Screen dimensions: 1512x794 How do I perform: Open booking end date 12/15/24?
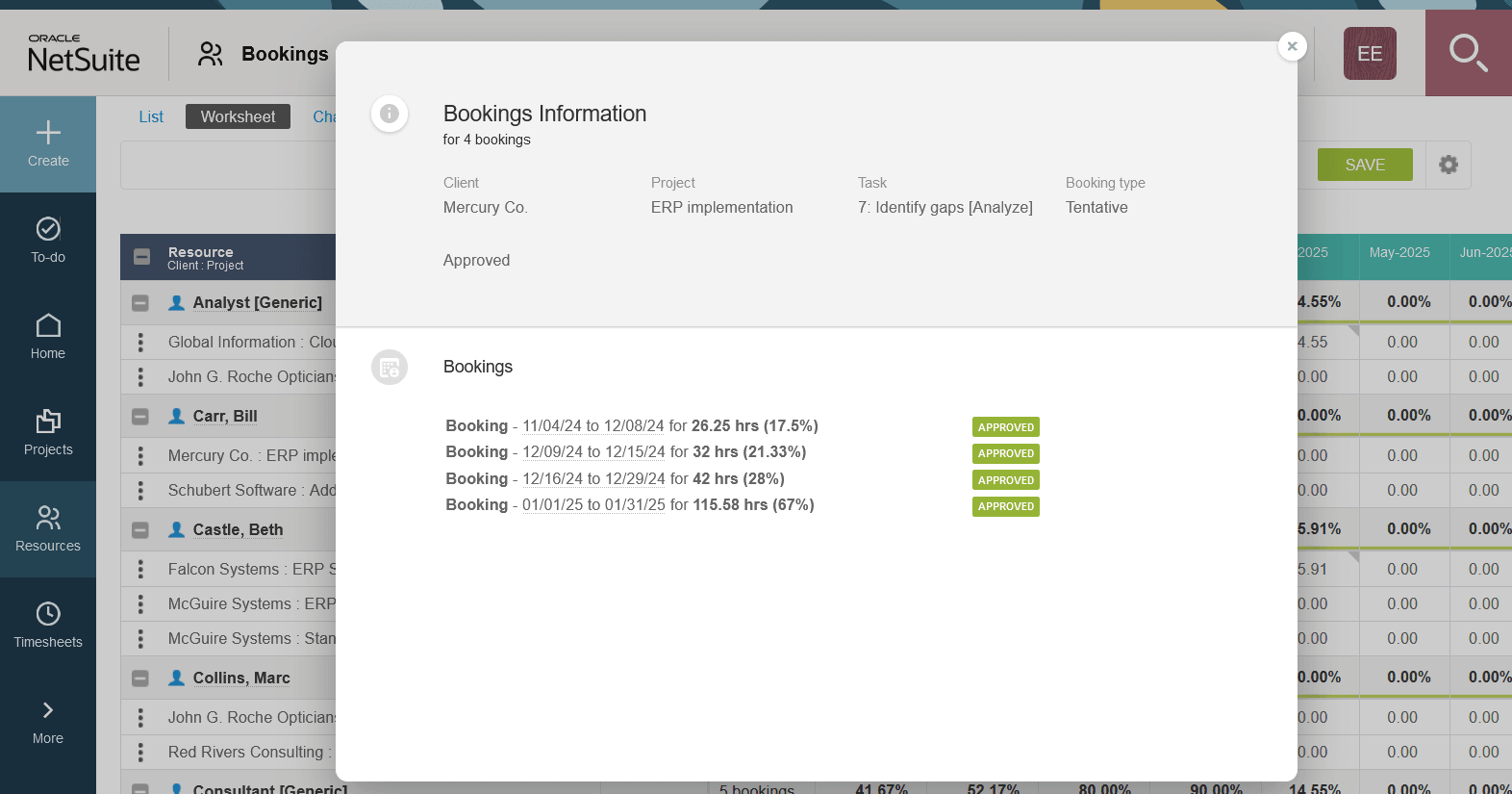coord(635,451)
